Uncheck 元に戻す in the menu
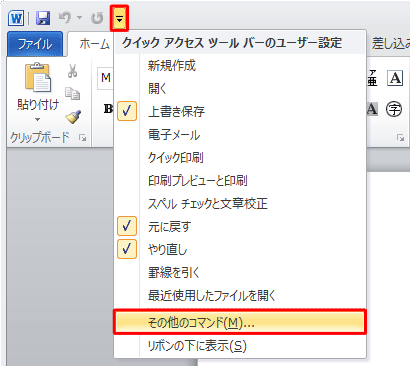 (240, 226)
